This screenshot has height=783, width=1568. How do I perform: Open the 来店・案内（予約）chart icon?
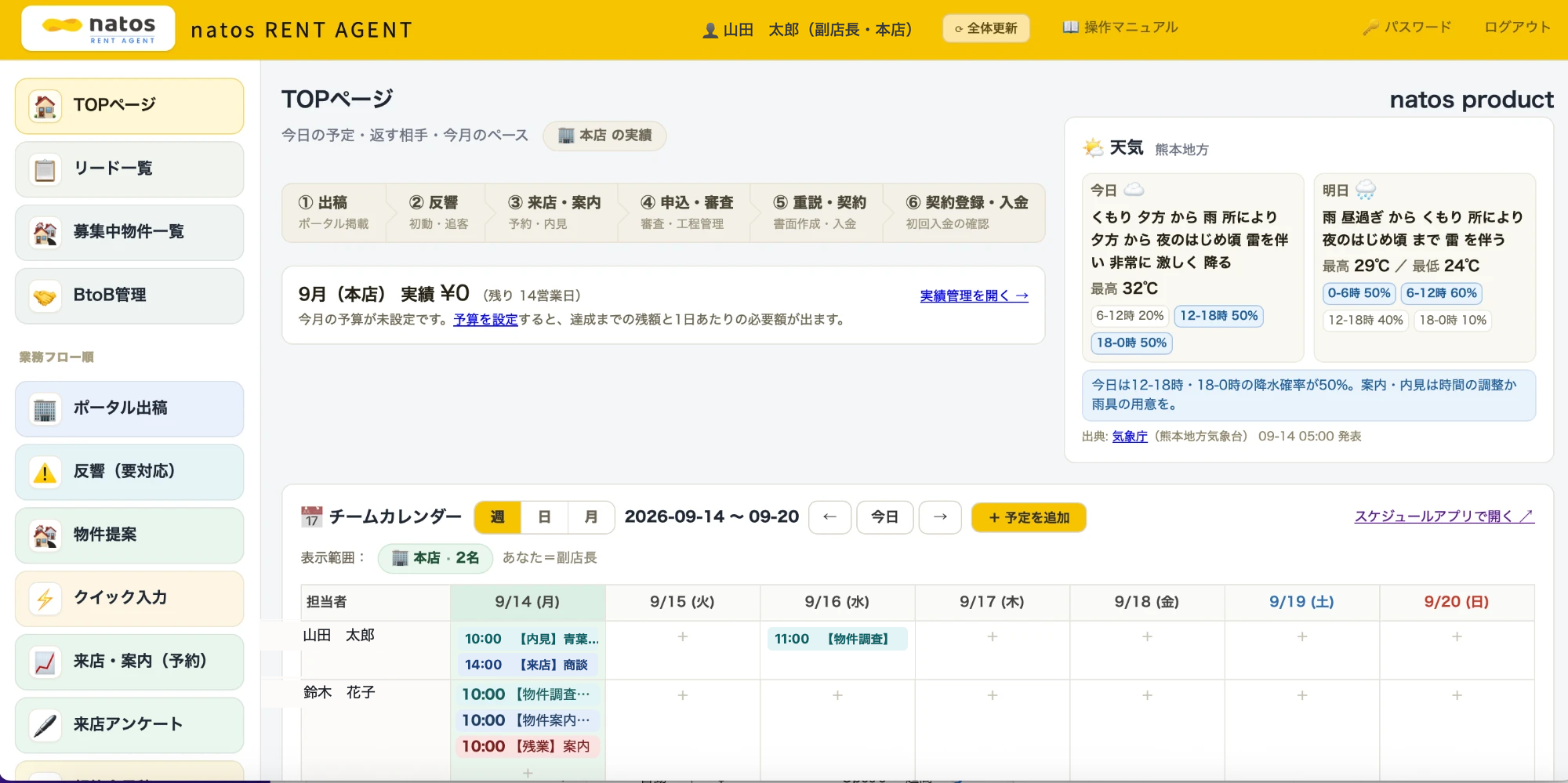point(45,663)
